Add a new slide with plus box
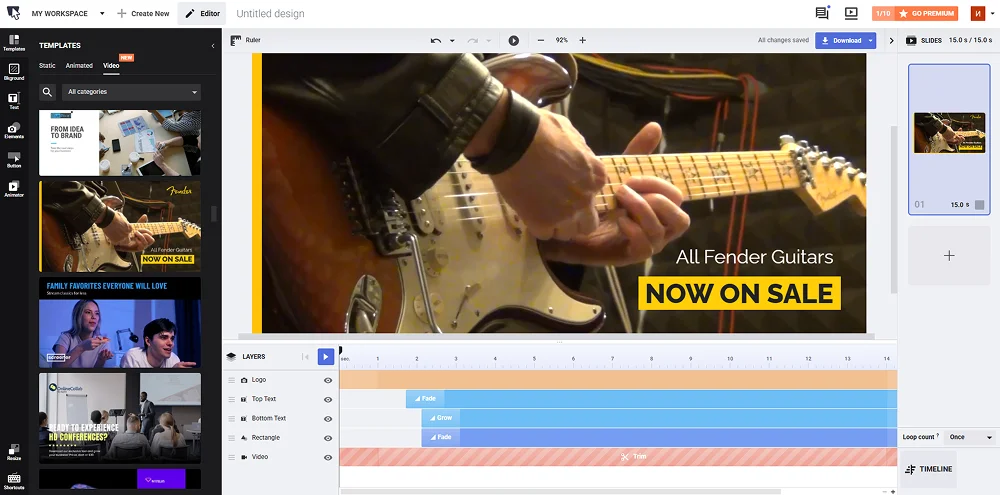The width and height of the screenshot is (1000, 495). (x=949, y=256)
